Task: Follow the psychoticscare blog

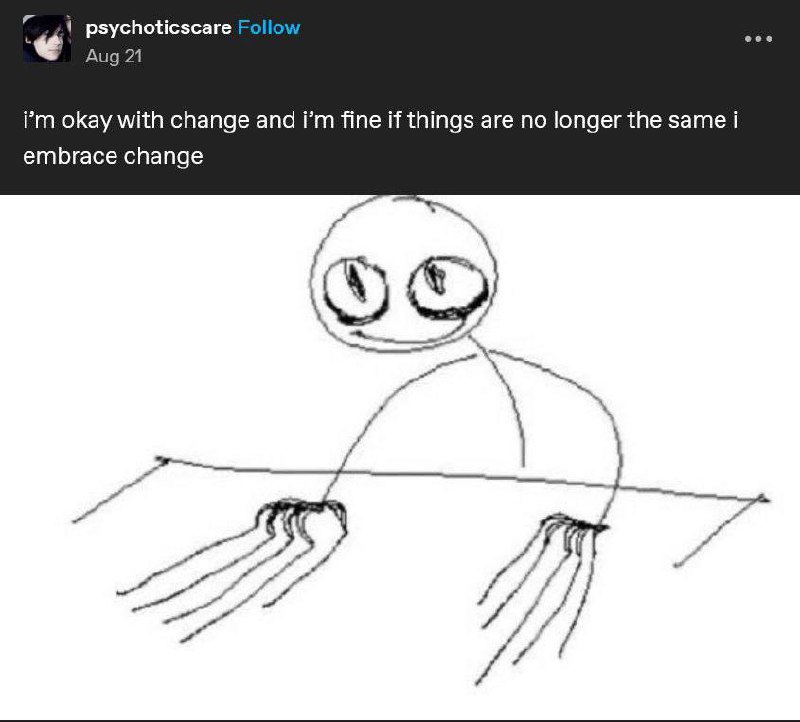Action: point(269,28)
